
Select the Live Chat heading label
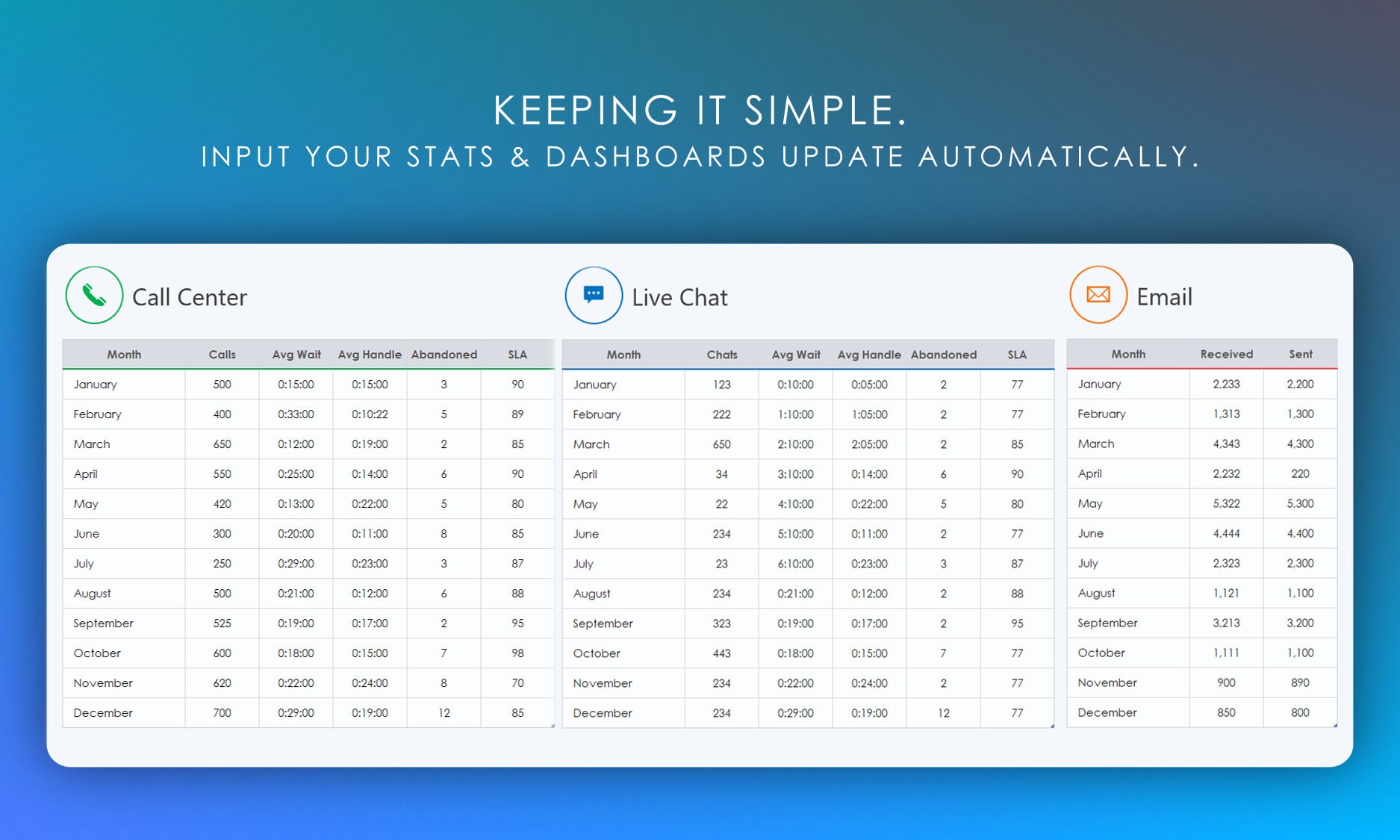coord(679,296)
